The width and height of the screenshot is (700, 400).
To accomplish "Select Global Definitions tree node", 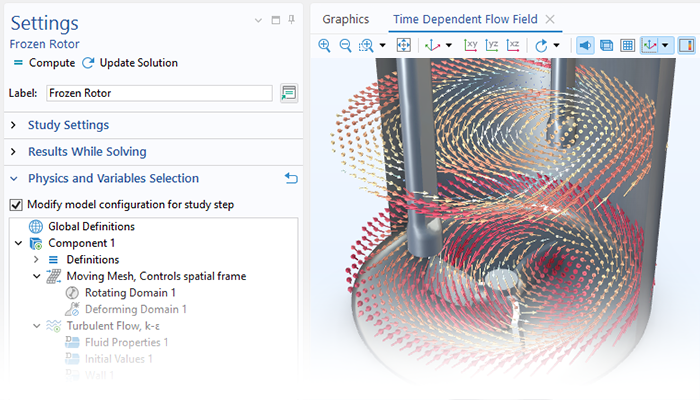I will coord(91,226).
